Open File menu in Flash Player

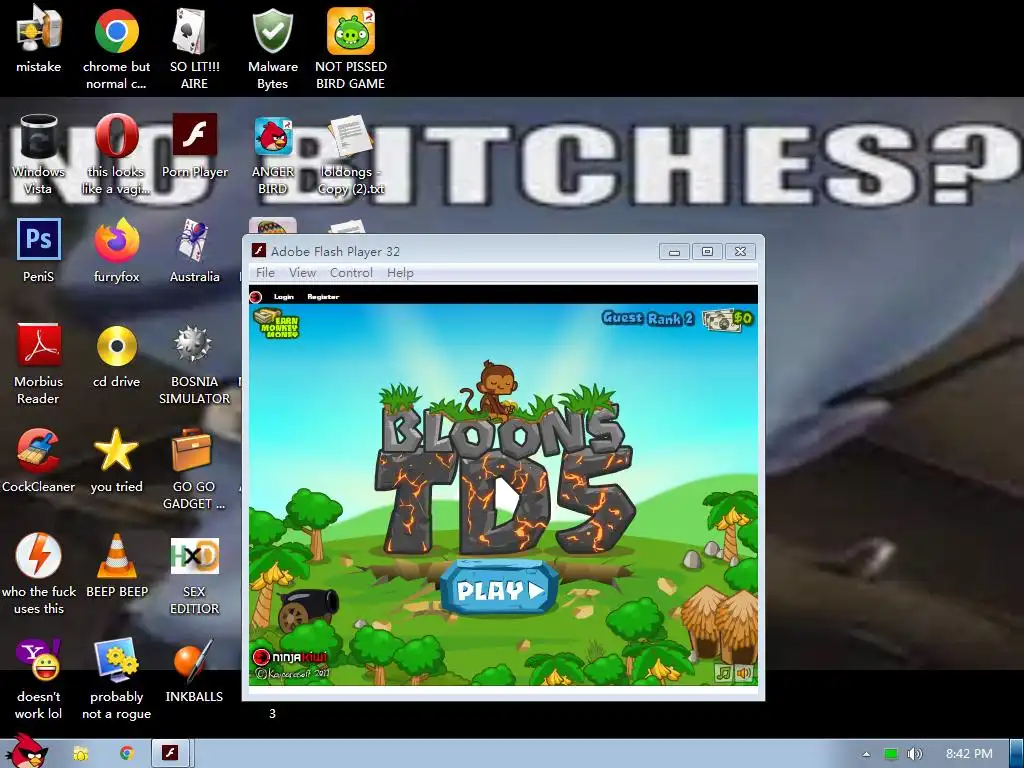click(x=265, y=272)
